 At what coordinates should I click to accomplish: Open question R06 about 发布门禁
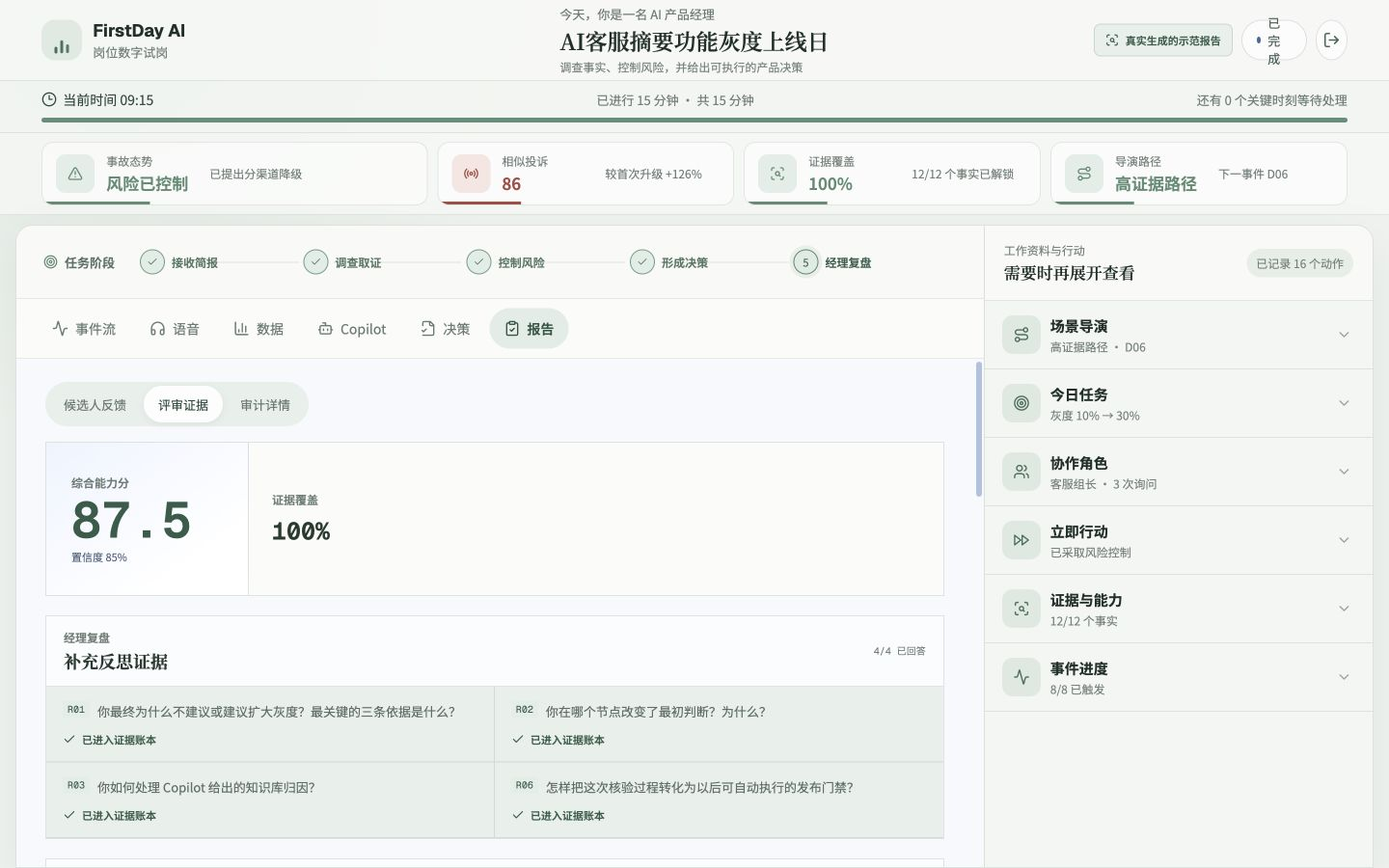[719, 800]
